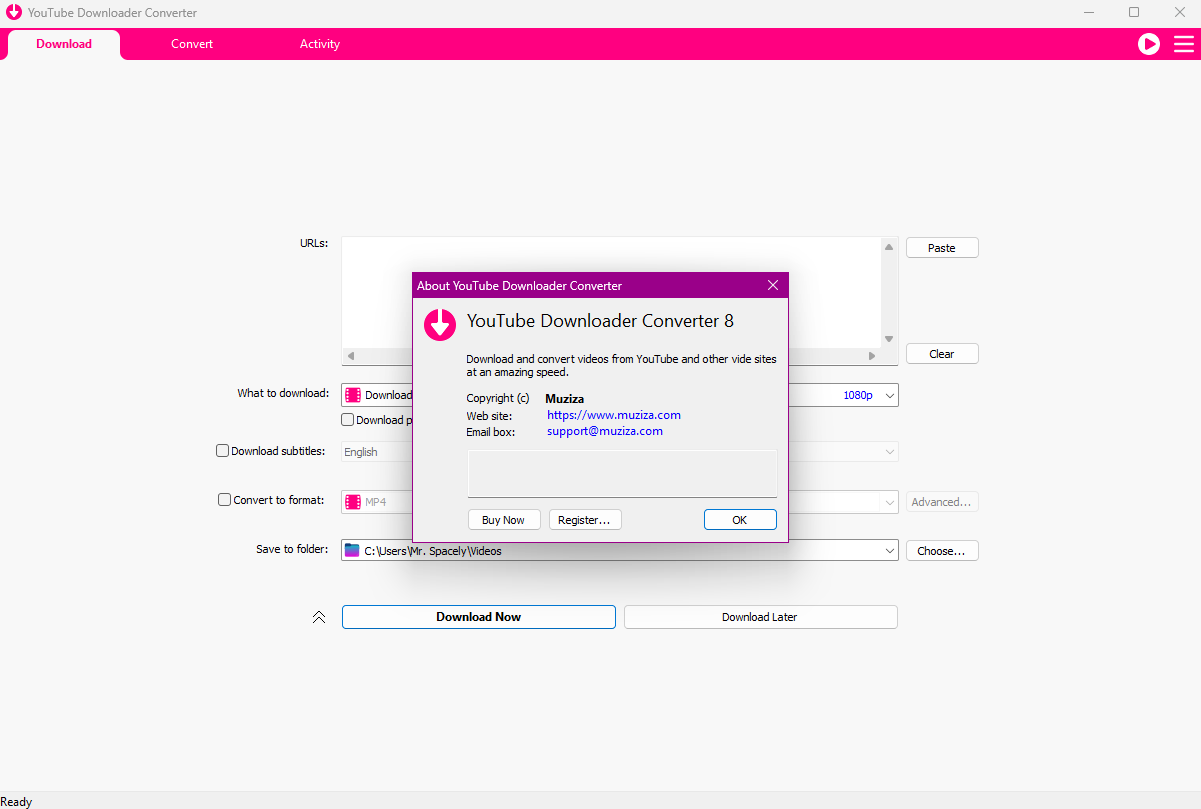Click the Choose... folder button
Screen dimensions: 1201x809
(942, 551)
